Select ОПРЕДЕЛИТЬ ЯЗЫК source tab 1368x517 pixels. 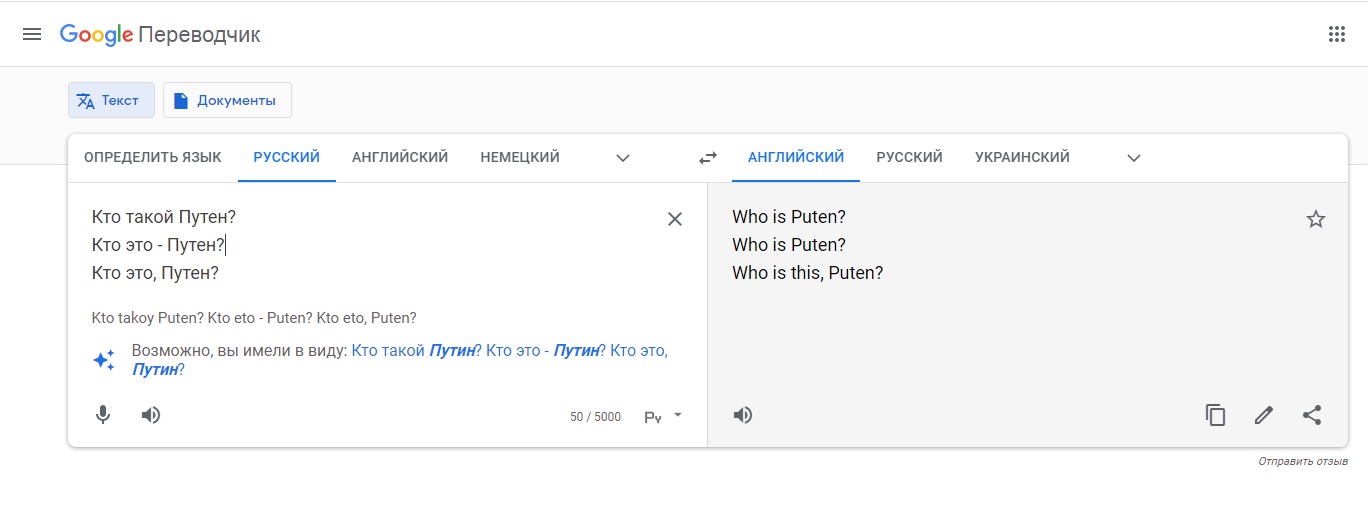coord(153,157)
